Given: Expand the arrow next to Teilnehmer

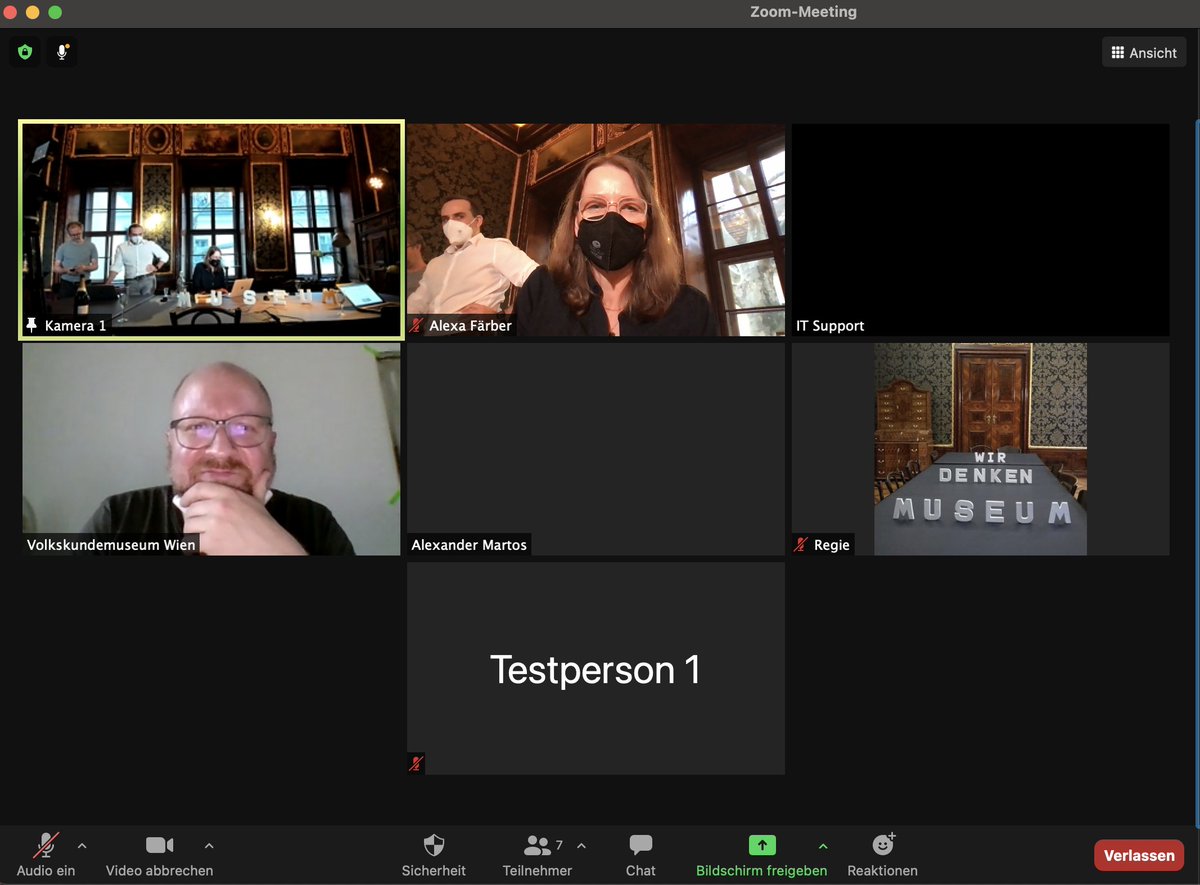Looking at the screenshot, I should click(x=581, y=846).
